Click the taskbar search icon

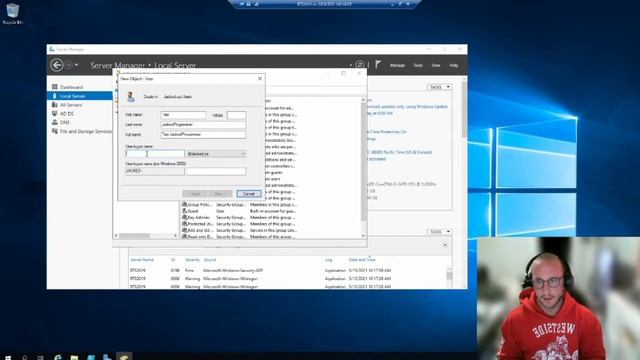pyautogui.click(x=24, y=357)
